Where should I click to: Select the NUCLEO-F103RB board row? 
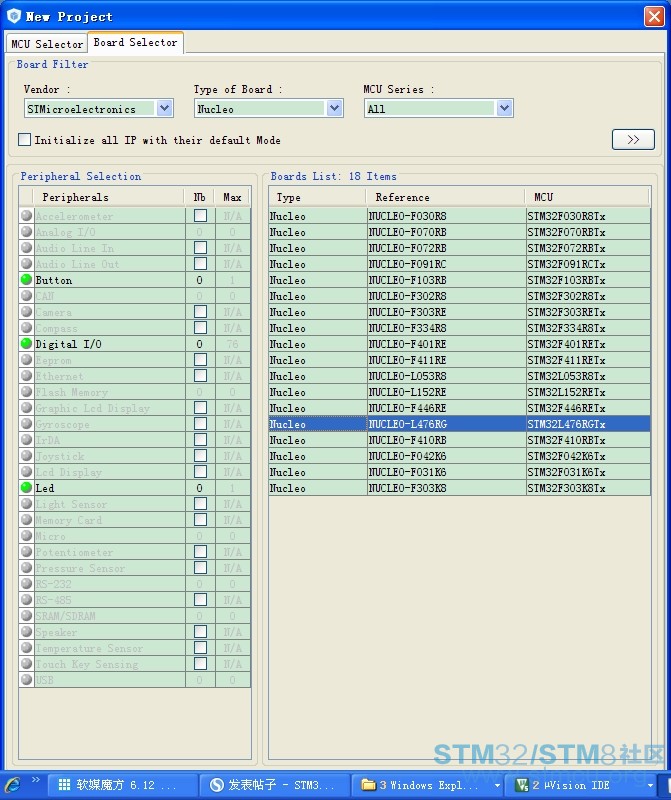[x=460, y=280]
